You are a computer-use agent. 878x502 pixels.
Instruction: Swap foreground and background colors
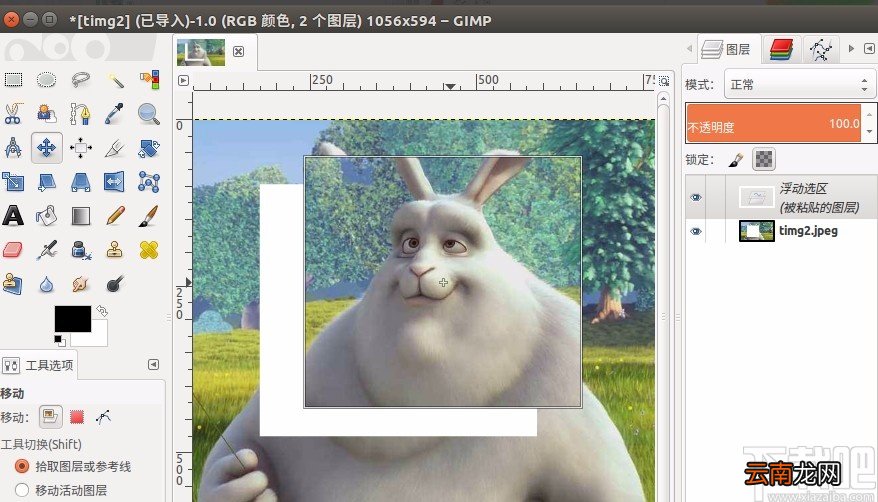[x=101, y=310]
